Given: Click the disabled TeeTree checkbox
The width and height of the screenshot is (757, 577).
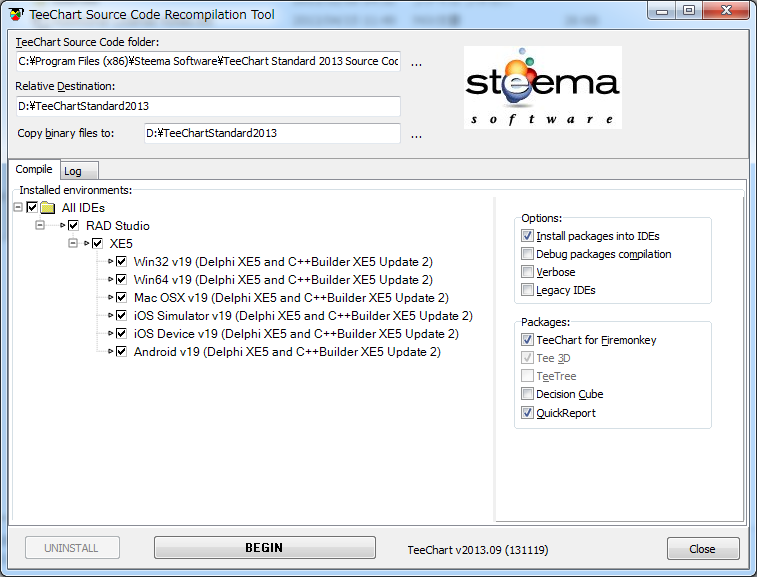Looking at the screenshot, I should (x=527, y=376).
